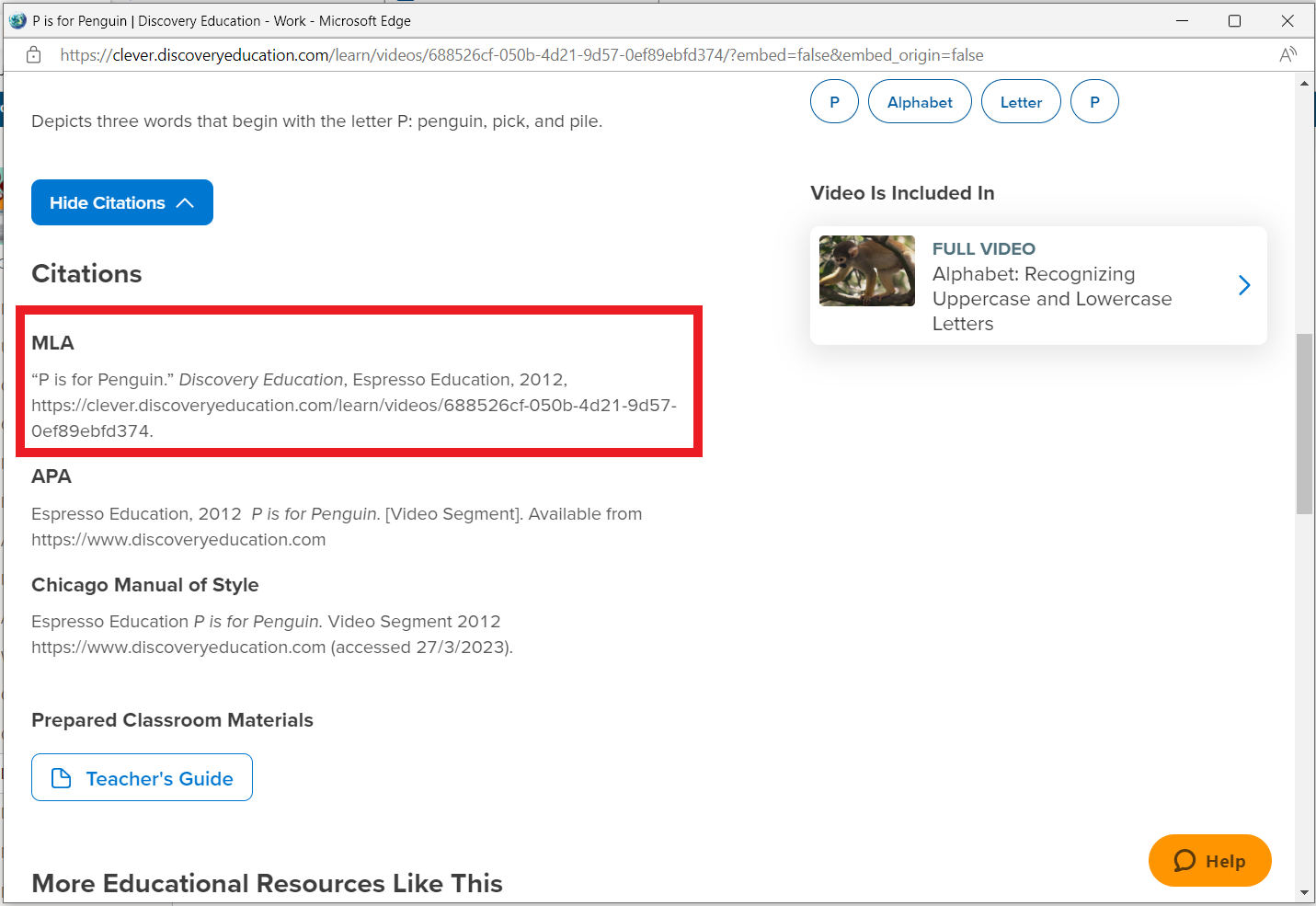
Task: Open the Teacher's Guide
Action: click(x=142, y=777)
